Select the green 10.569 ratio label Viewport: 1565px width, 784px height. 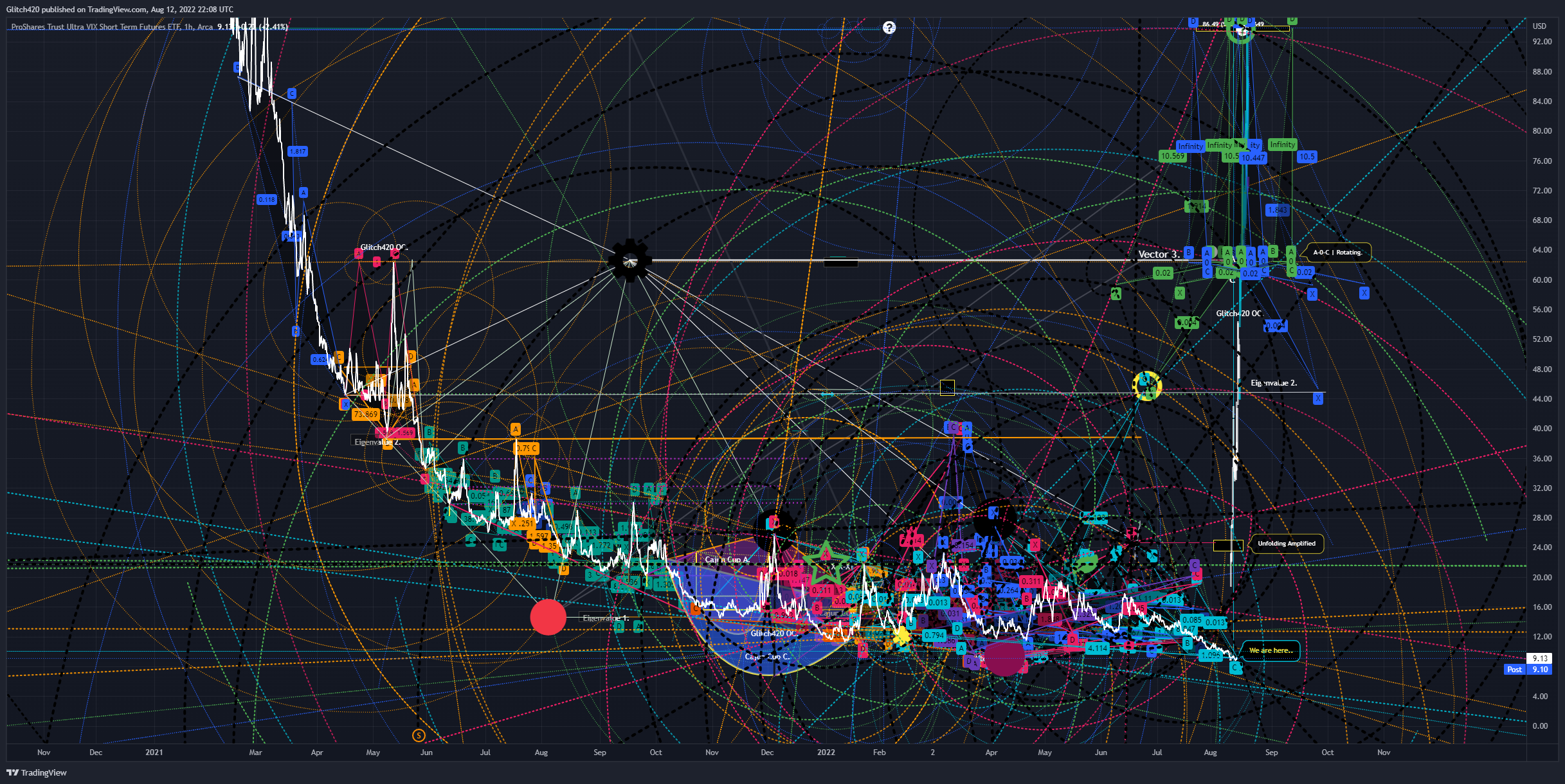(1172, 156)
